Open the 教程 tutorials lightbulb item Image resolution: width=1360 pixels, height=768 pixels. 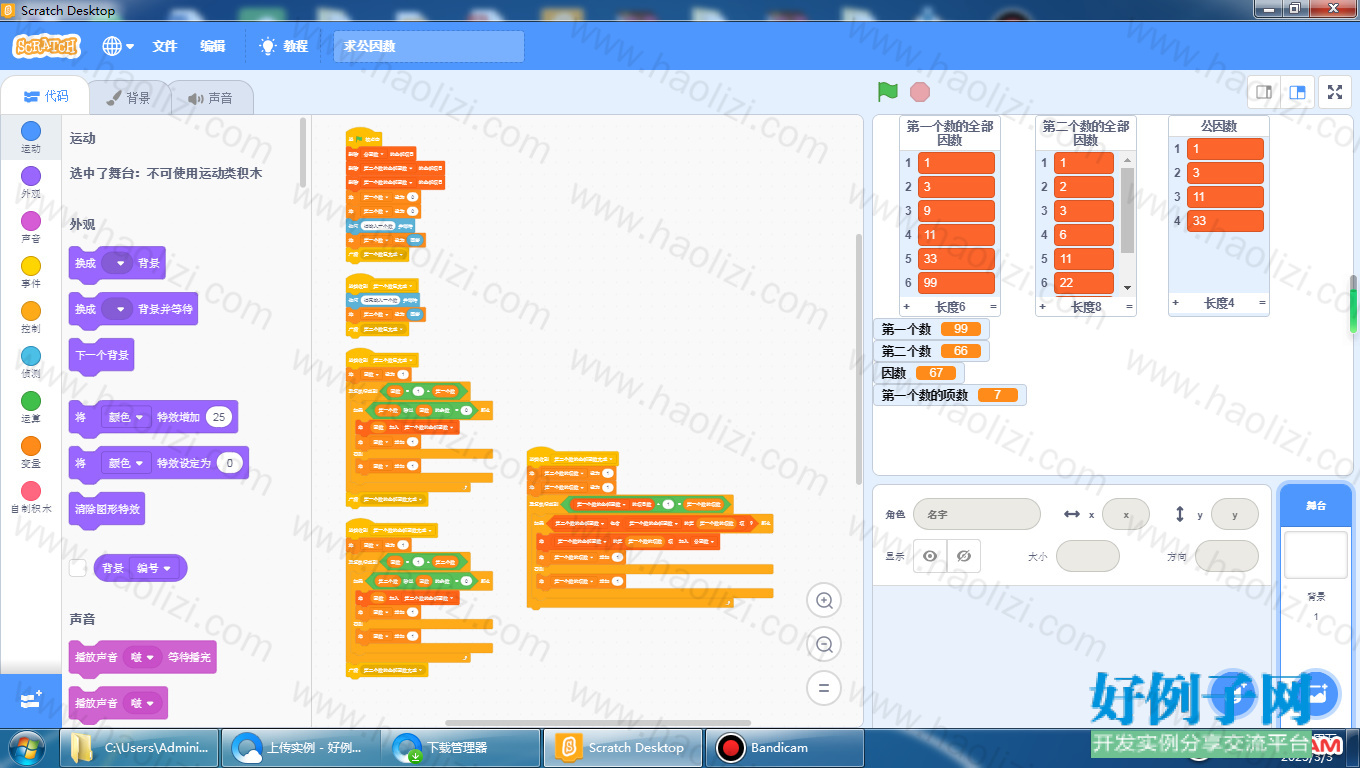[283, 46]
